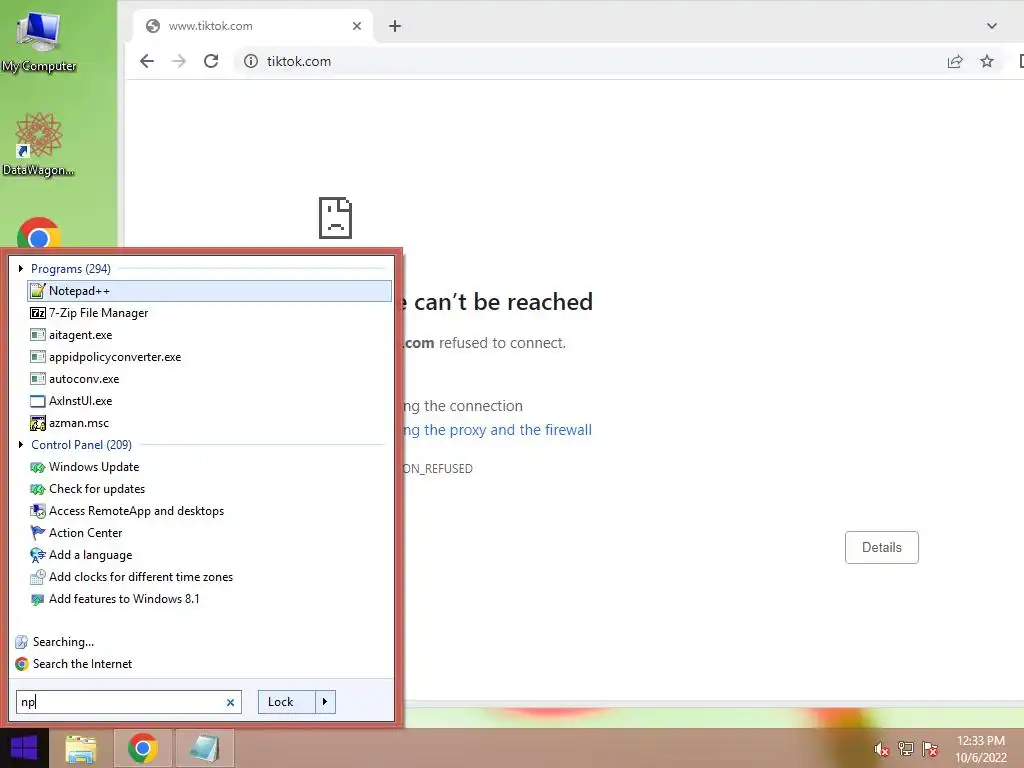Reload the tiktok.com page
Image resolution: width=1024 pixels, height=768 pixels.
click(211, 61)
